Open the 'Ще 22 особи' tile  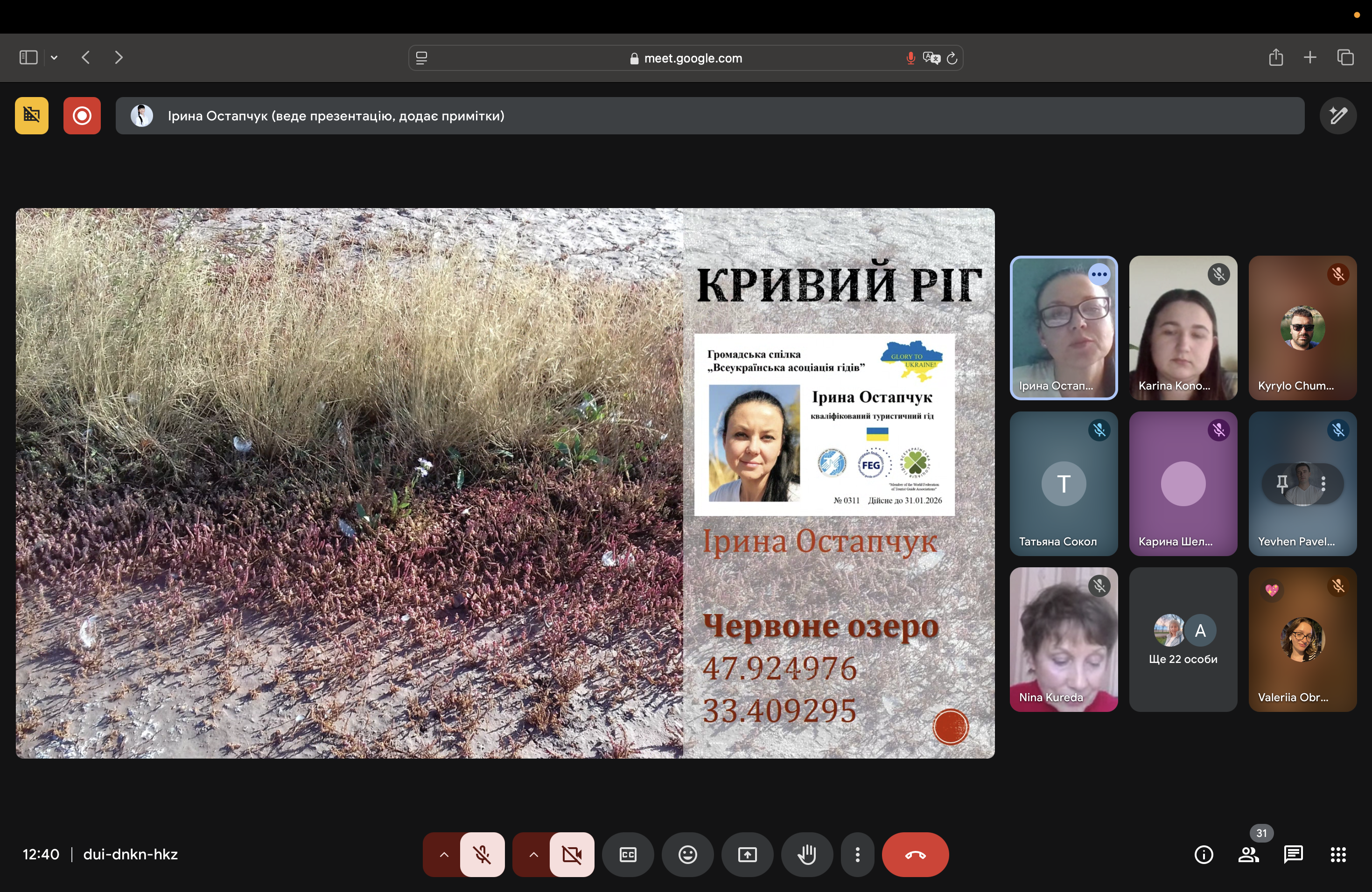(1183, 640)
